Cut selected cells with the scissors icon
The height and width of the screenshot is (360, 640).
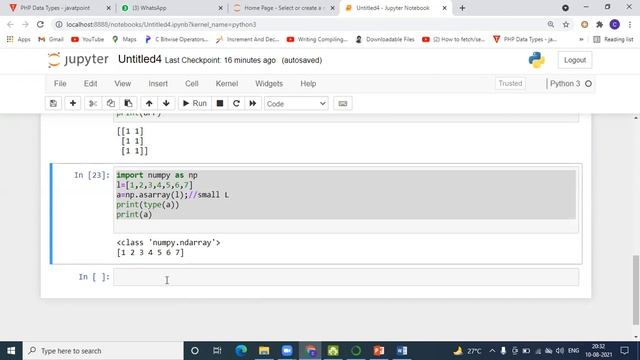pos(93,103)
